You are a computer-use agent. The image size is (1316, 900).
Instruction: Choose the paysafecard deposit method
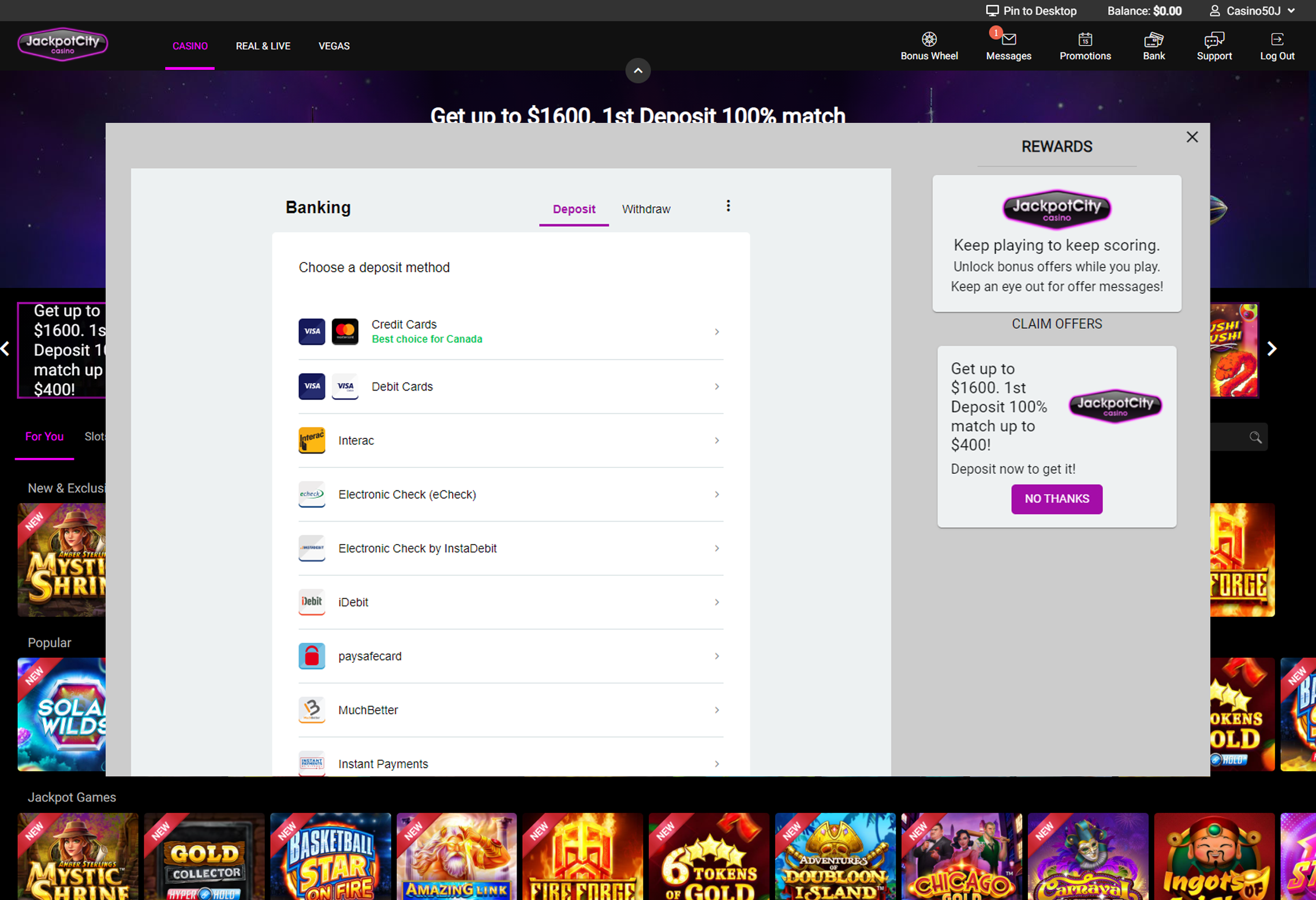(510, 656)
